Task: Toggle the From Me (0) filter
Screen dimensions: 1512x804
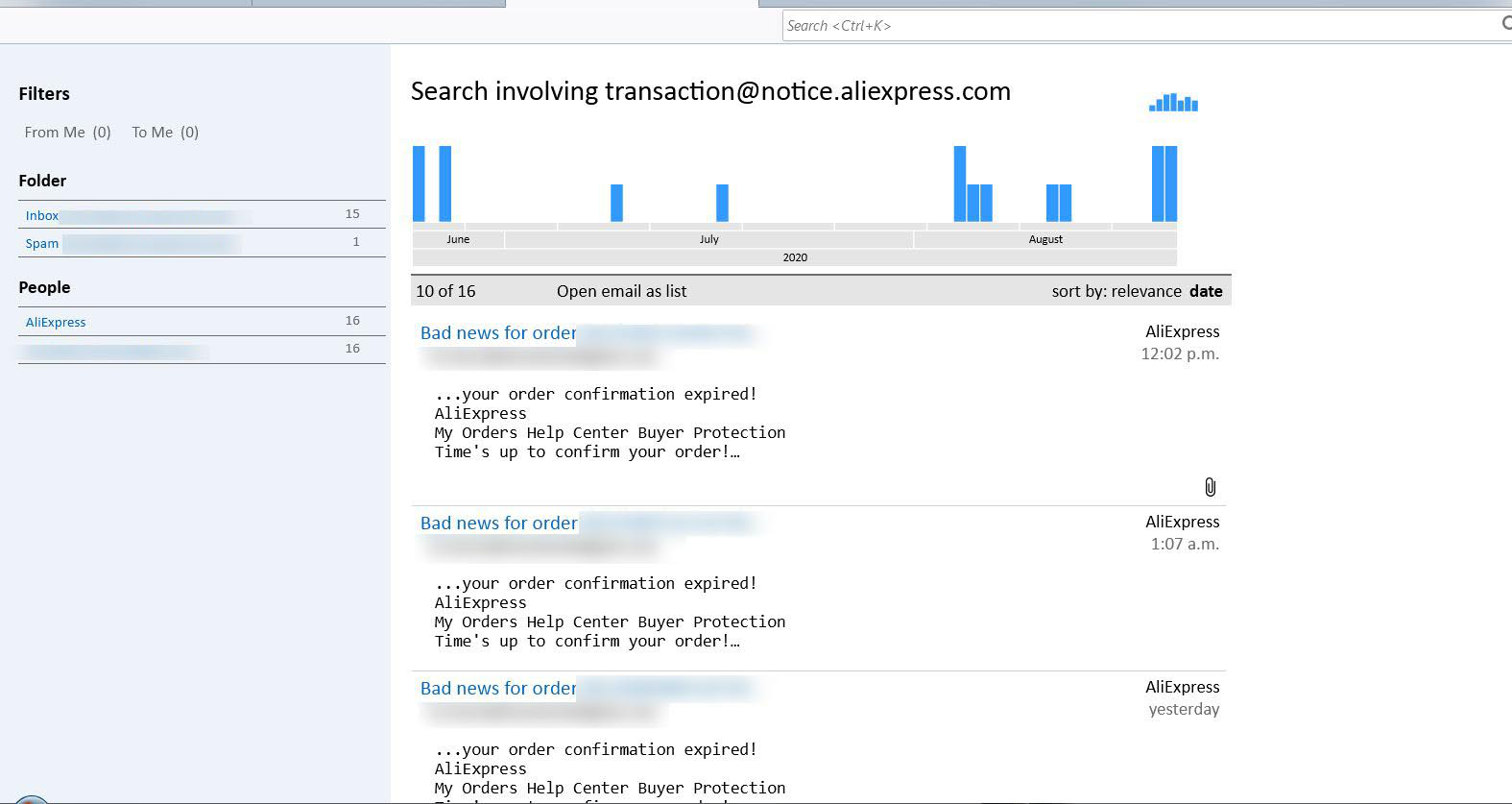Action: click(68, 133)
